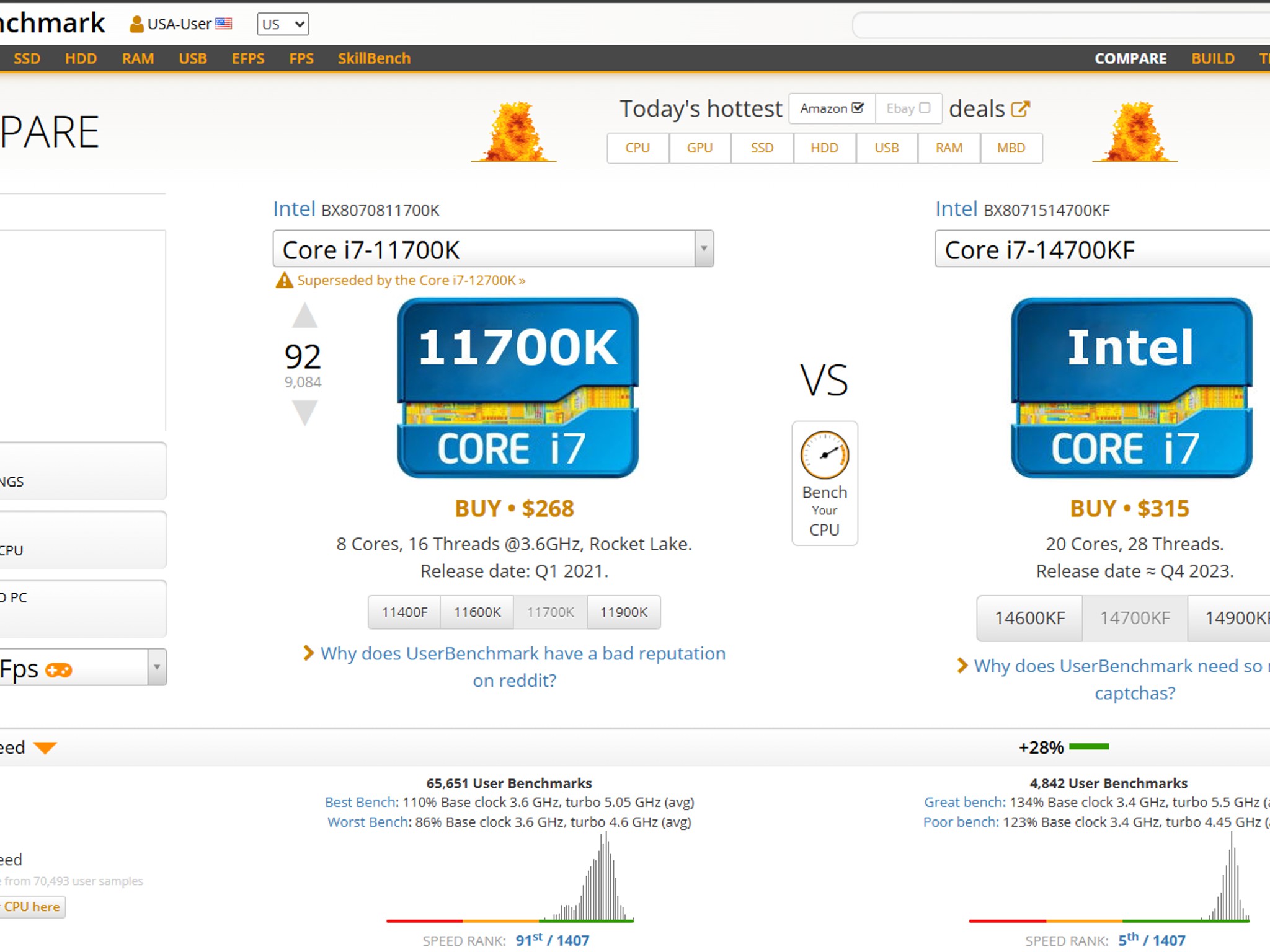
Task: Click the orange Speed sort triangle
Action: 45,747
